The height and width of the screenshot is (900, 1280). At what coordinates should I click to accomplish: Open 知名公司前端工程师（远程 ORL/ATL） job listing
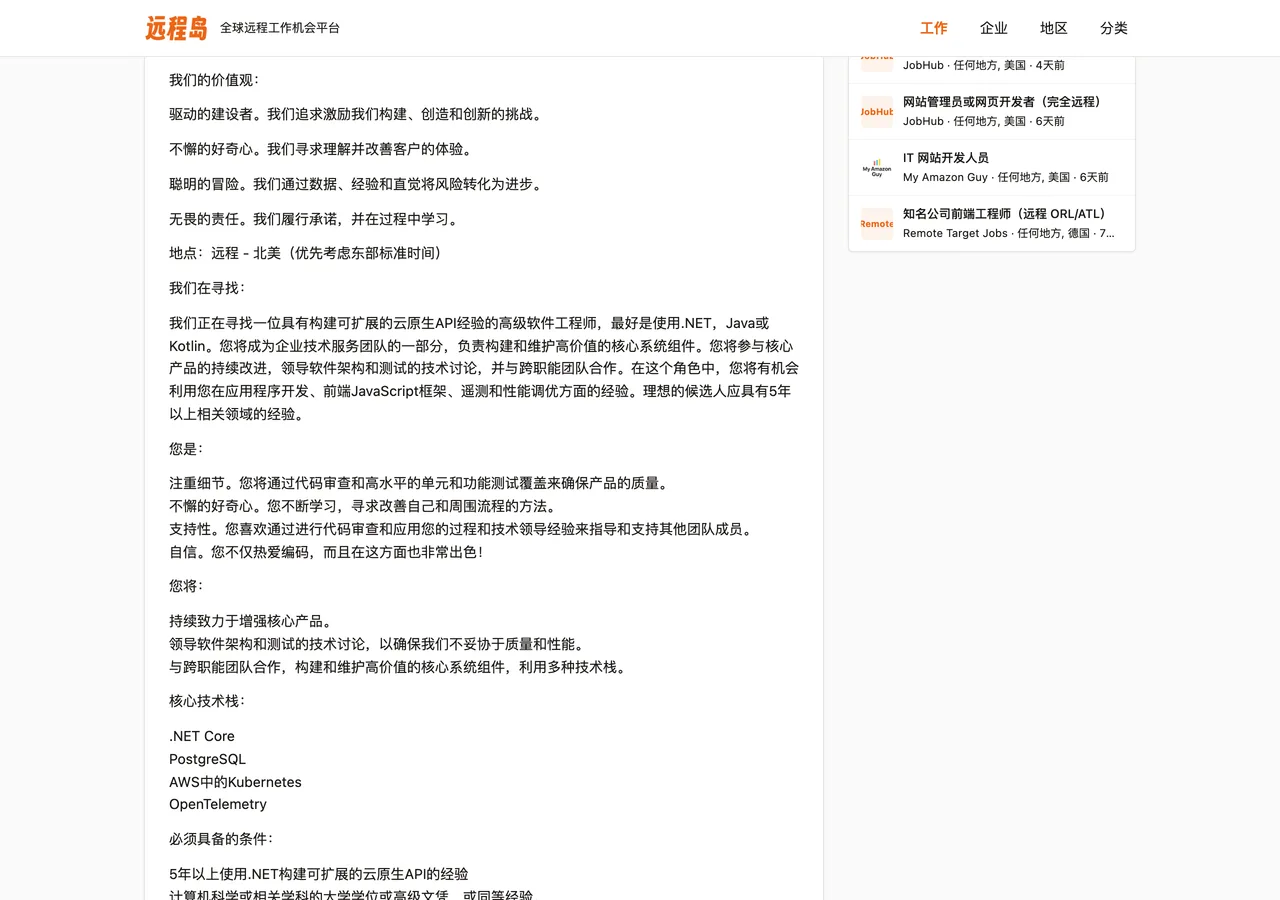1004,214
